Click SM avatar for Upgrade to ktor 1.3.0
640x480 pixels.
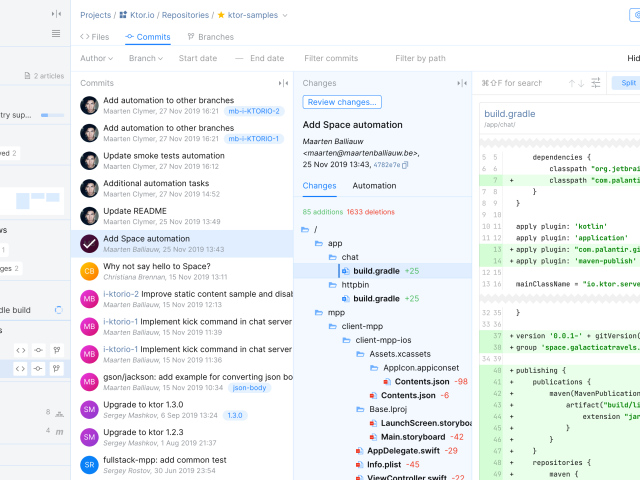89,410
